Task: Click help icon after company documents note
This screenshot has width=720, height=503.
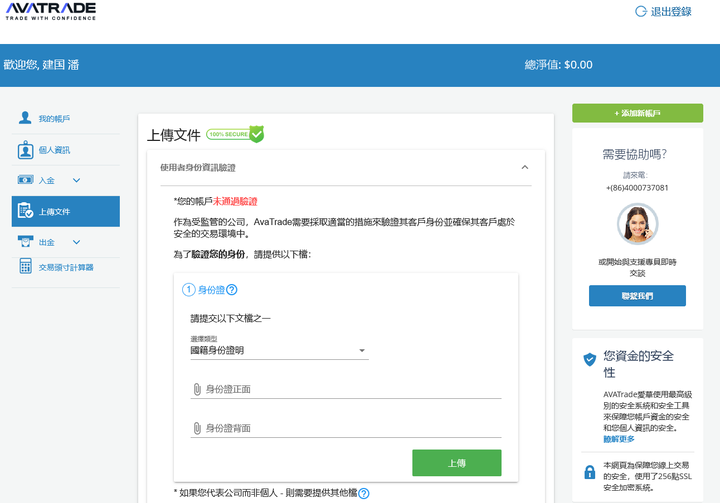Action: [x=364, y=493]
